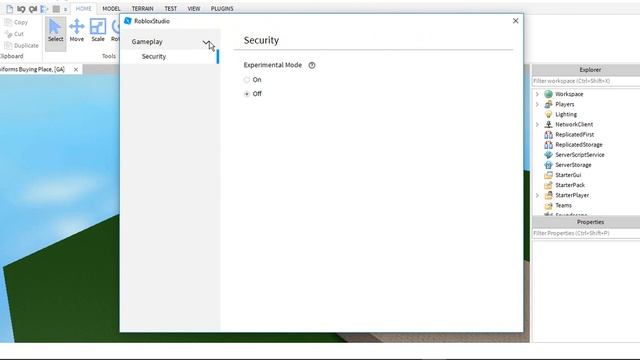This screenshot has height=360, width=640.
Task: Set Experimental Mode to Off
Action: tap(247, 94)
